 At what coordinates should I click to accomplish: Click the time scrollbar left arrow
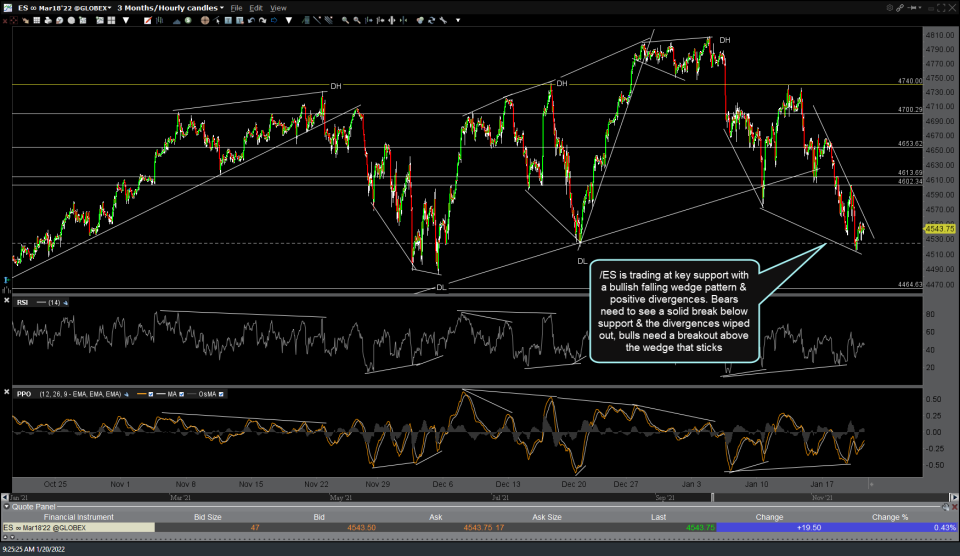(x=5, y=497)
